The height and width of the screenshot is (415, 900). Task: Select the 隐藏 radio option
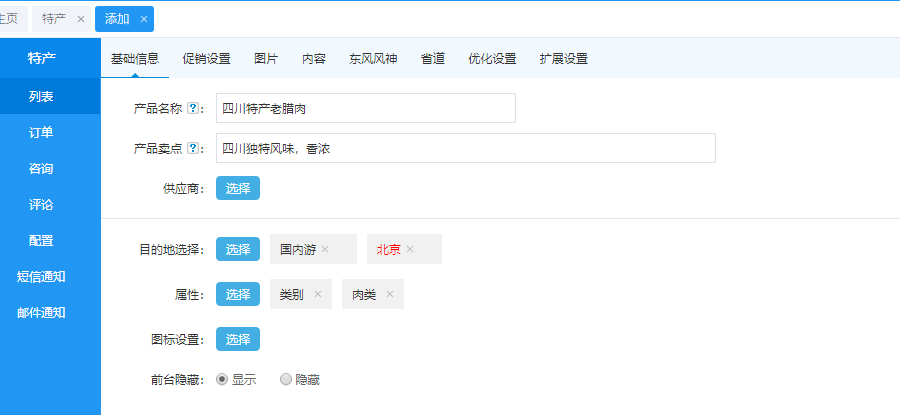coord(286,379)
